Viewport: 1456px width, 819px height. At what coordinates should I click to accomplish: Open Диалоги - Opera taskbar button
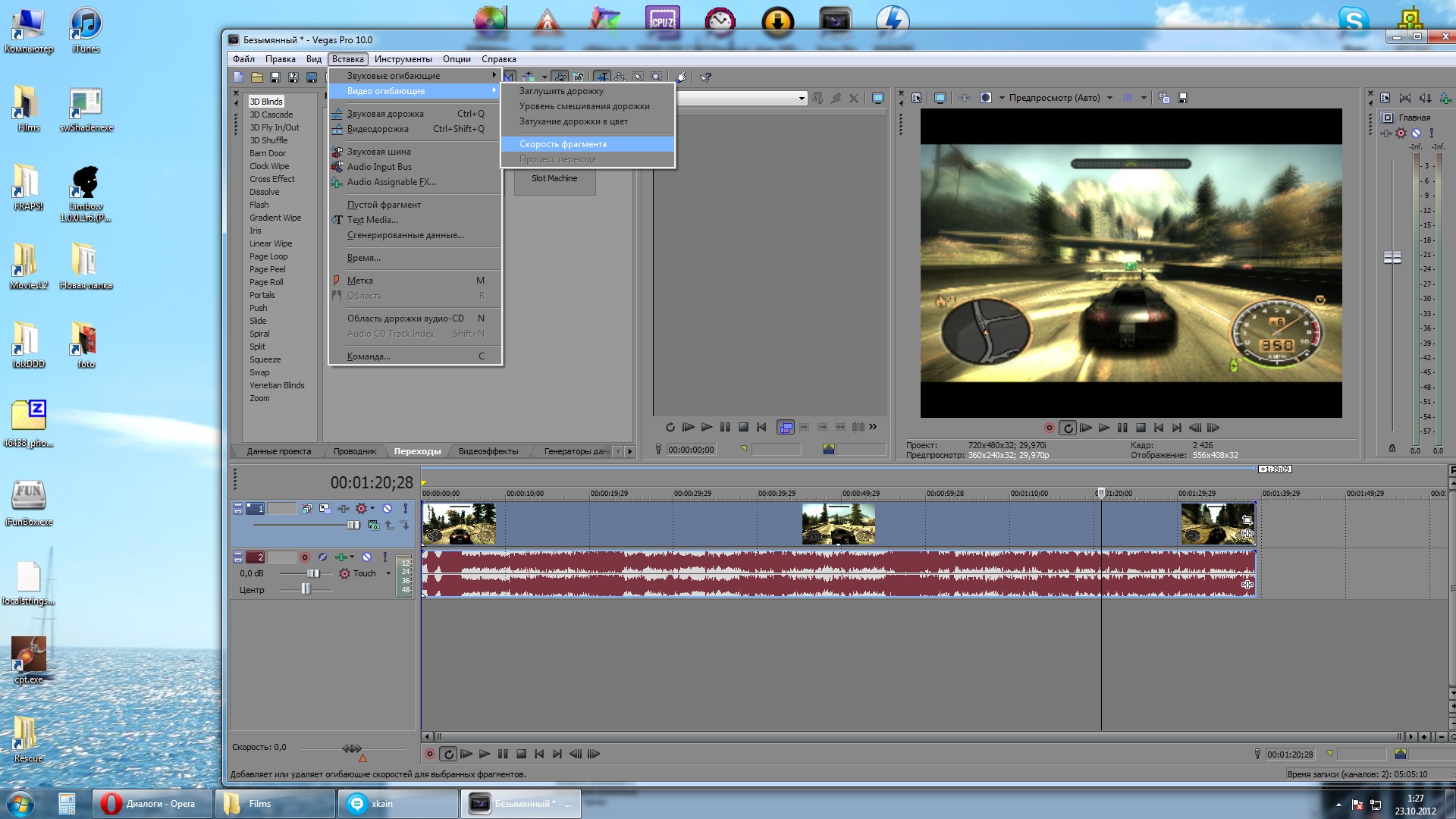coord(152,804)
